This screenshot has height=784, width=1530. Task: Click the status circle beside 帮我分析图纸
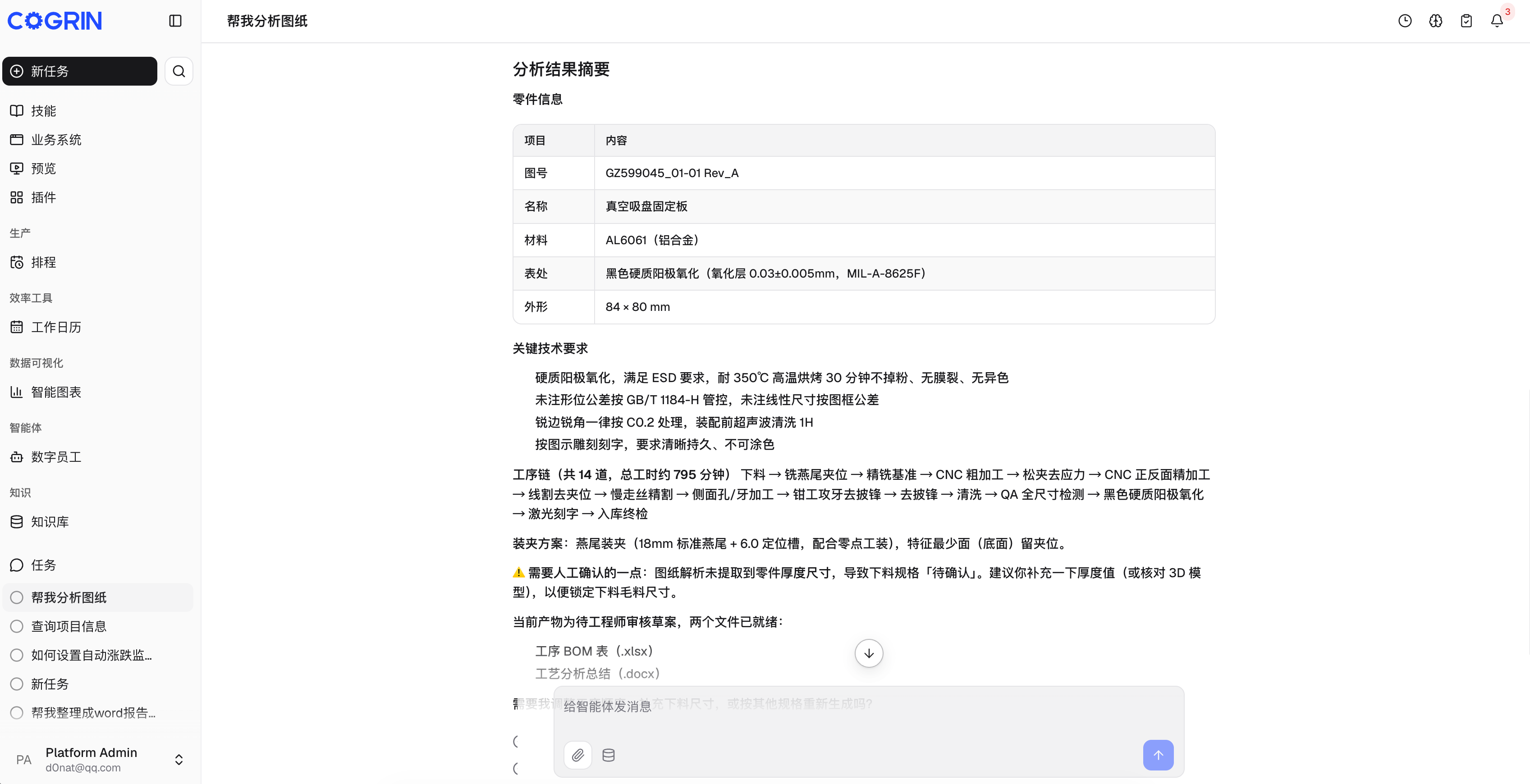click(x=17, y=597)
